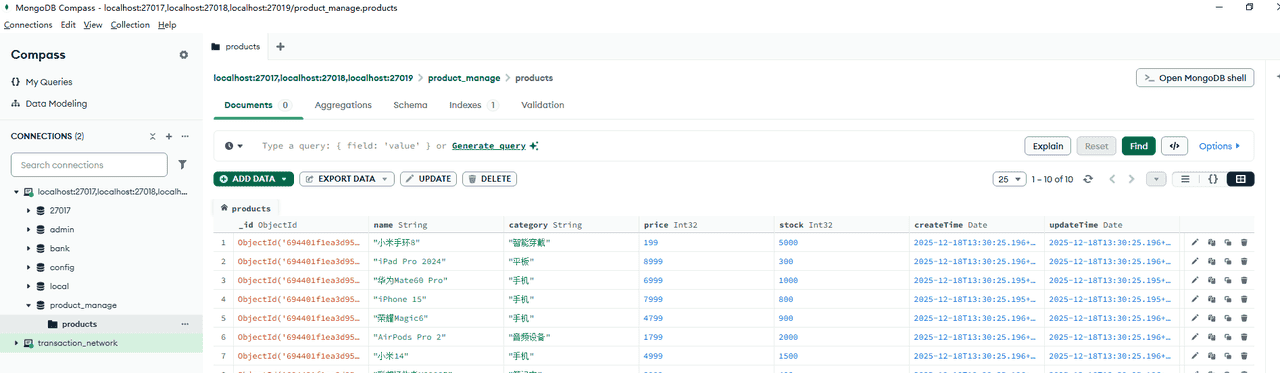Image resolution: width=1280 pixels, height=373 pixels.
Task: Expand the transaction_network connection
Action: pyautogui.click(x=16, y=343)
